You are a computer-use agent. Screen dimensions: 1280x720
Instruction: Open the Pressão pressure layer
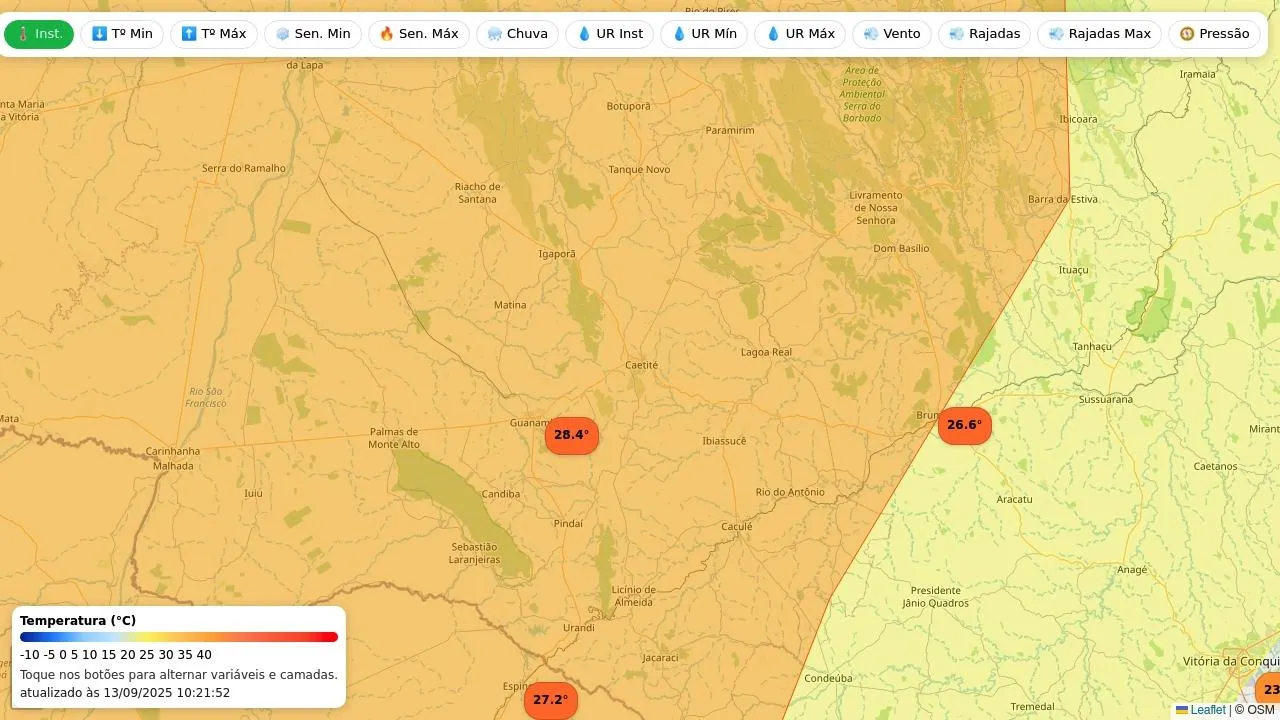pos(1214,34)
